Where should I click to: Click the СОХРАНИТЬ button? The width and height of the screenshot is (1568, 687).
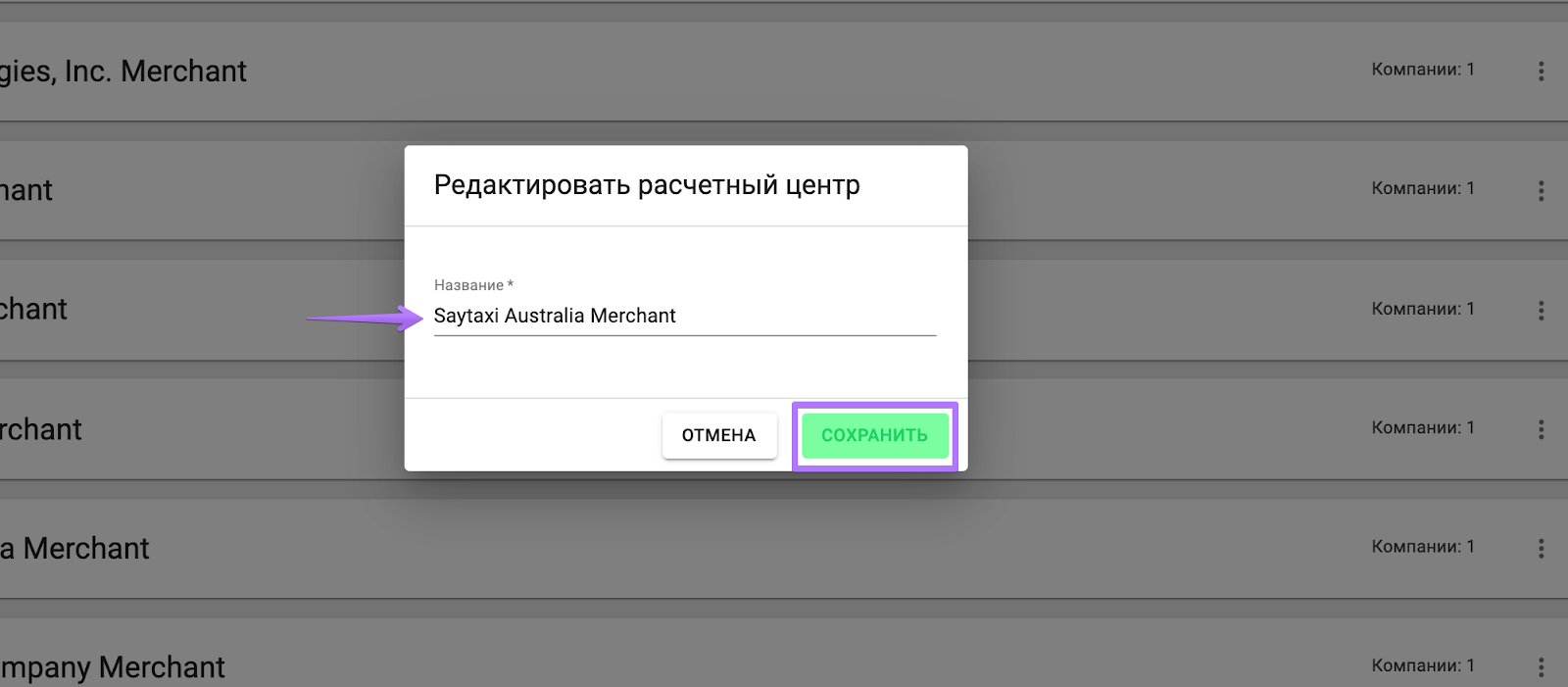pos(875,436)
